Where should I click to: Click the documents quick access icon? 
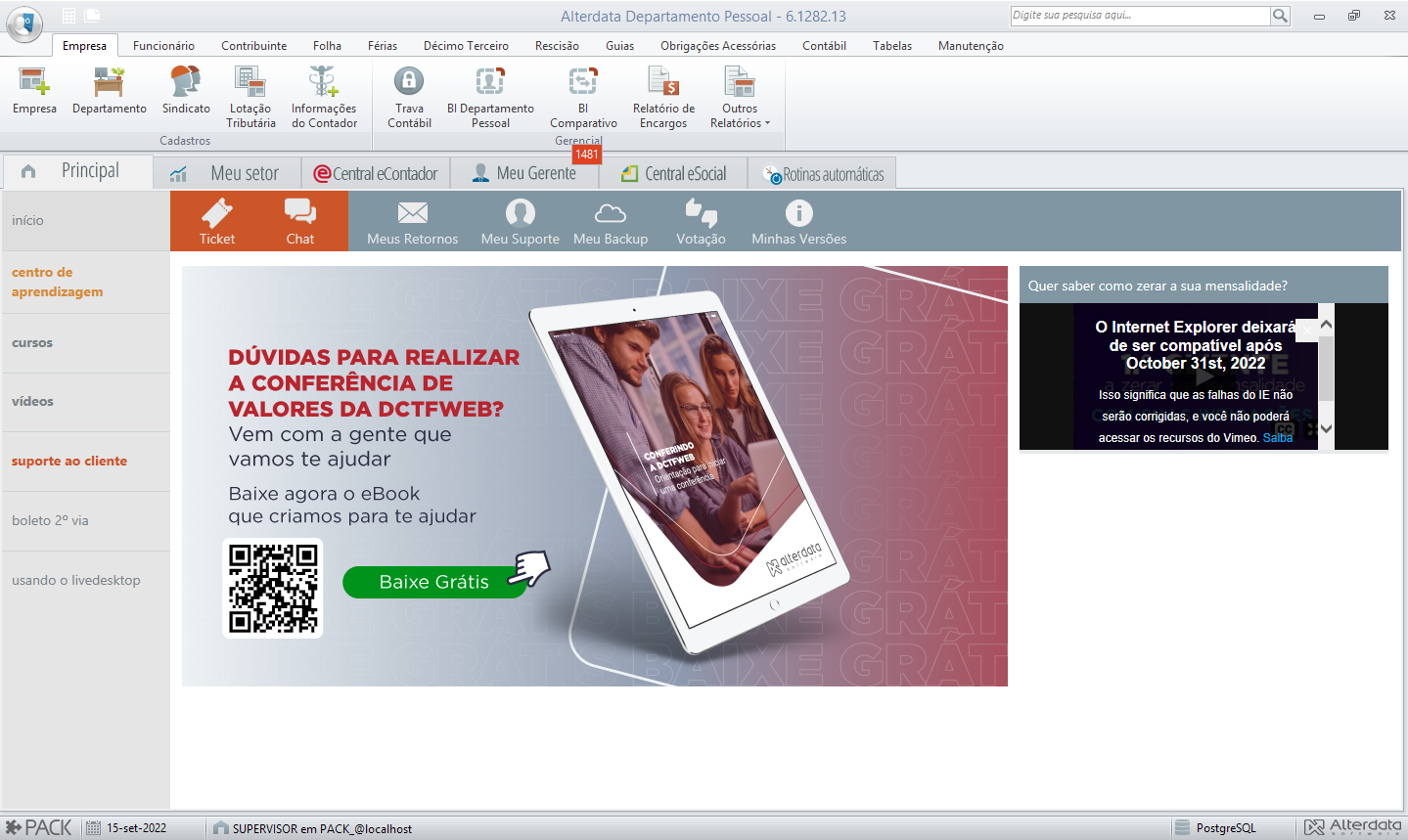pos(92,16)
